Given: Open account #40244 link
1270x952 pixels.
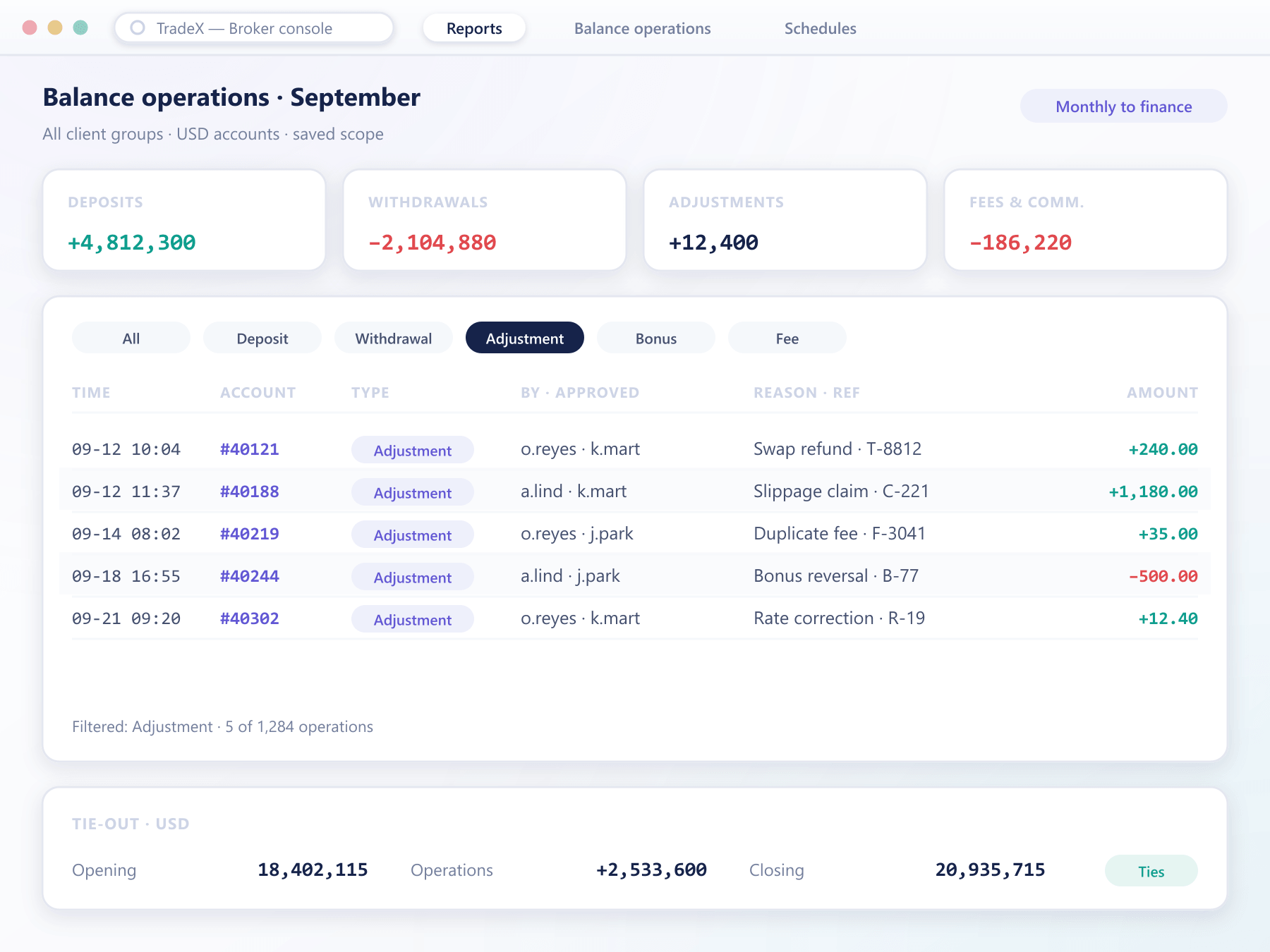Looking at the screenshot, I should click(250, 576).
